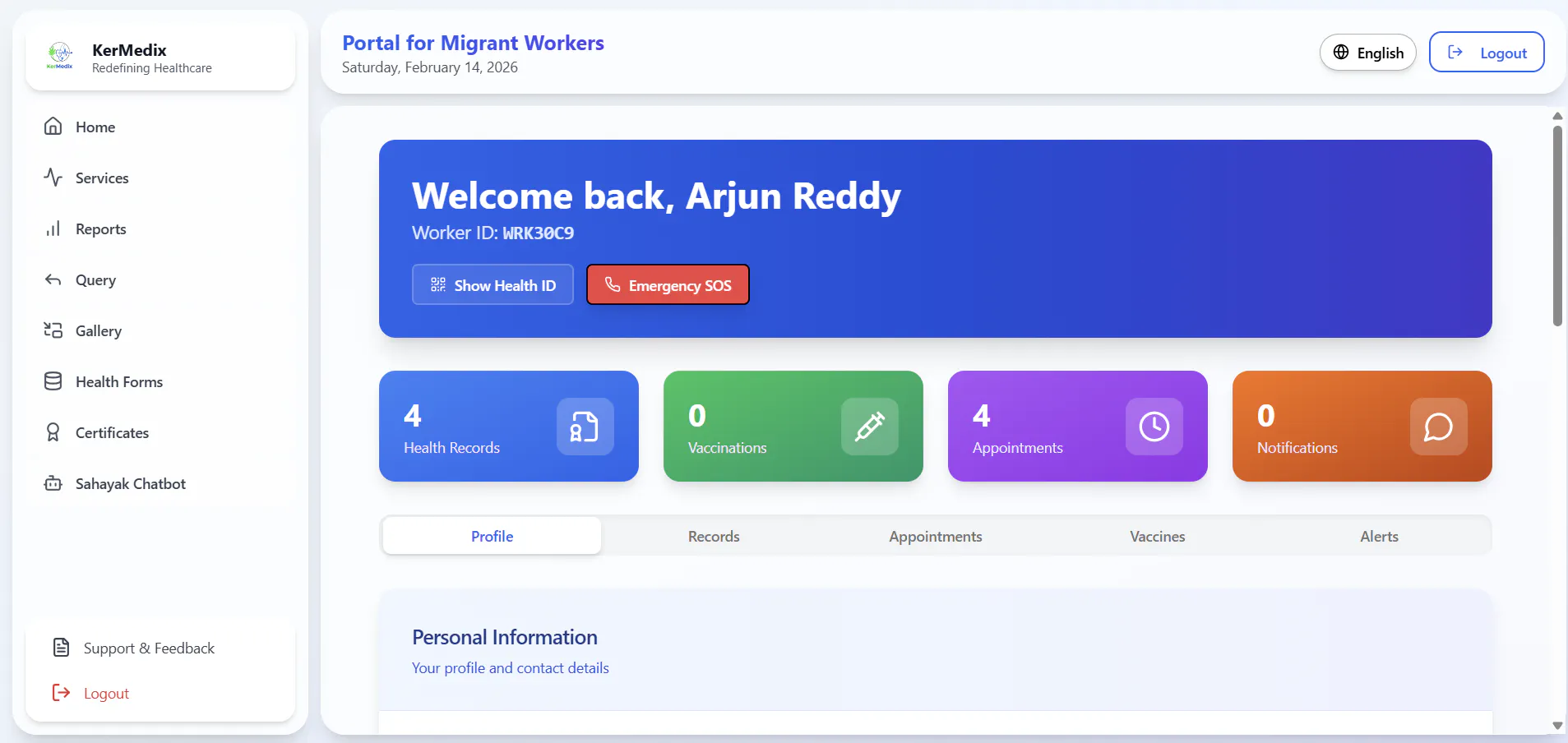Screen dimensions: 1568x743
Task: Click the Support & Feedback document icon
Action: [61, 648]
